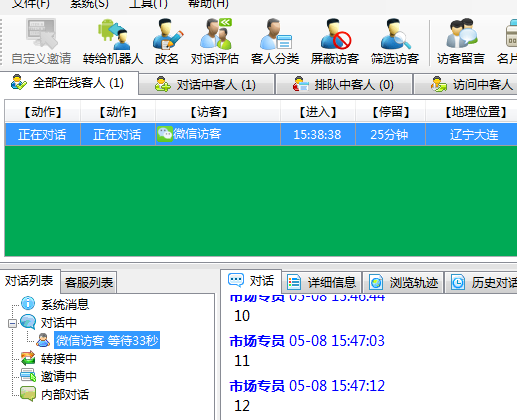Open the 详细信息 tab
517x420 pixels.
point(322,283)
